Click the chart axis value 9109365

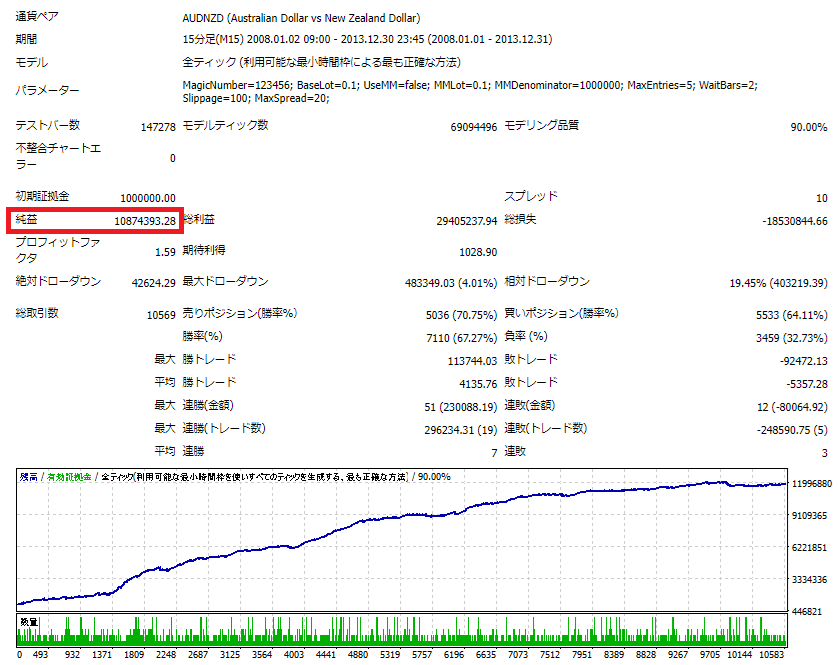click(809, 516)
